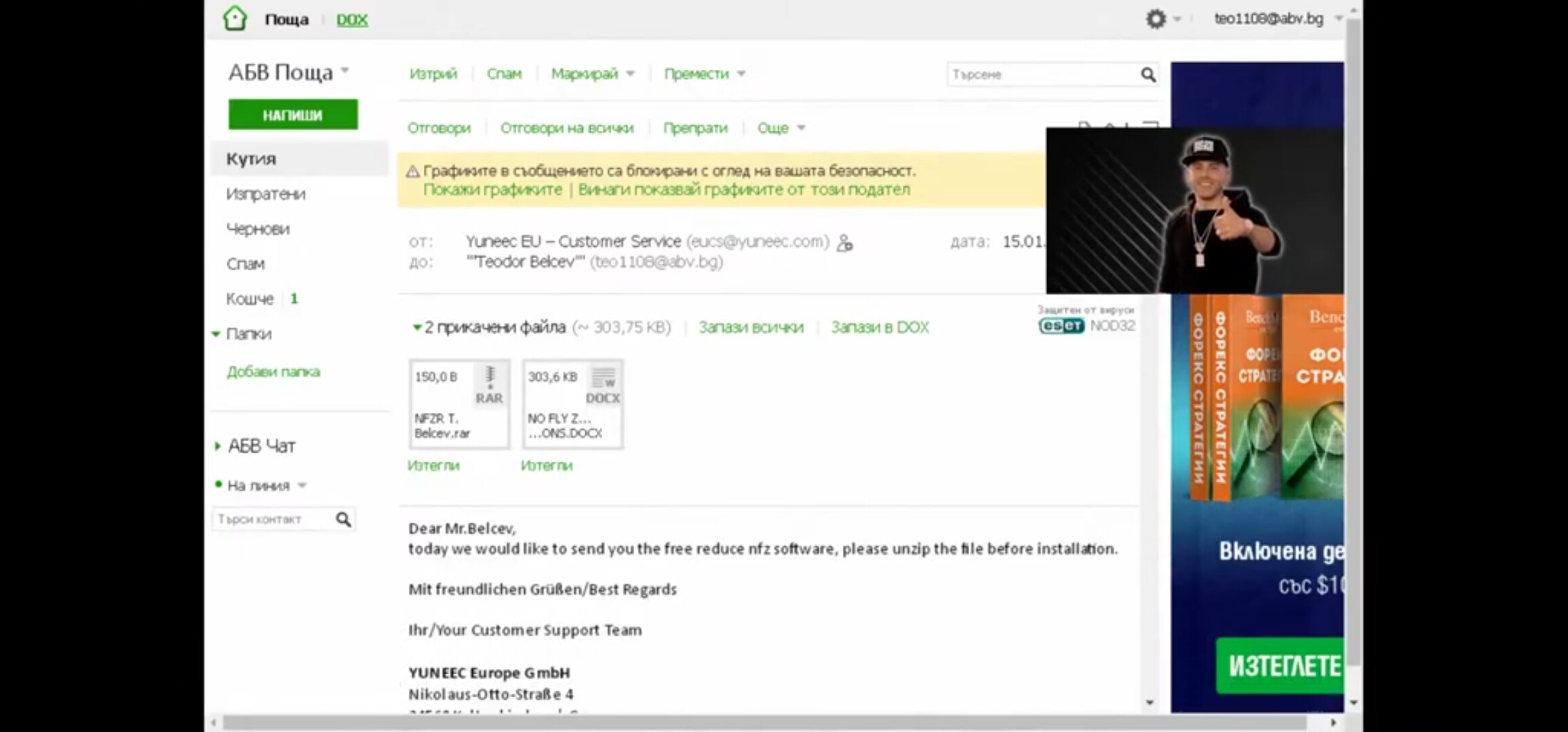Screen dimensions: 1568x732
Task: Click Запази в DOX link
Action: [880, 327]
